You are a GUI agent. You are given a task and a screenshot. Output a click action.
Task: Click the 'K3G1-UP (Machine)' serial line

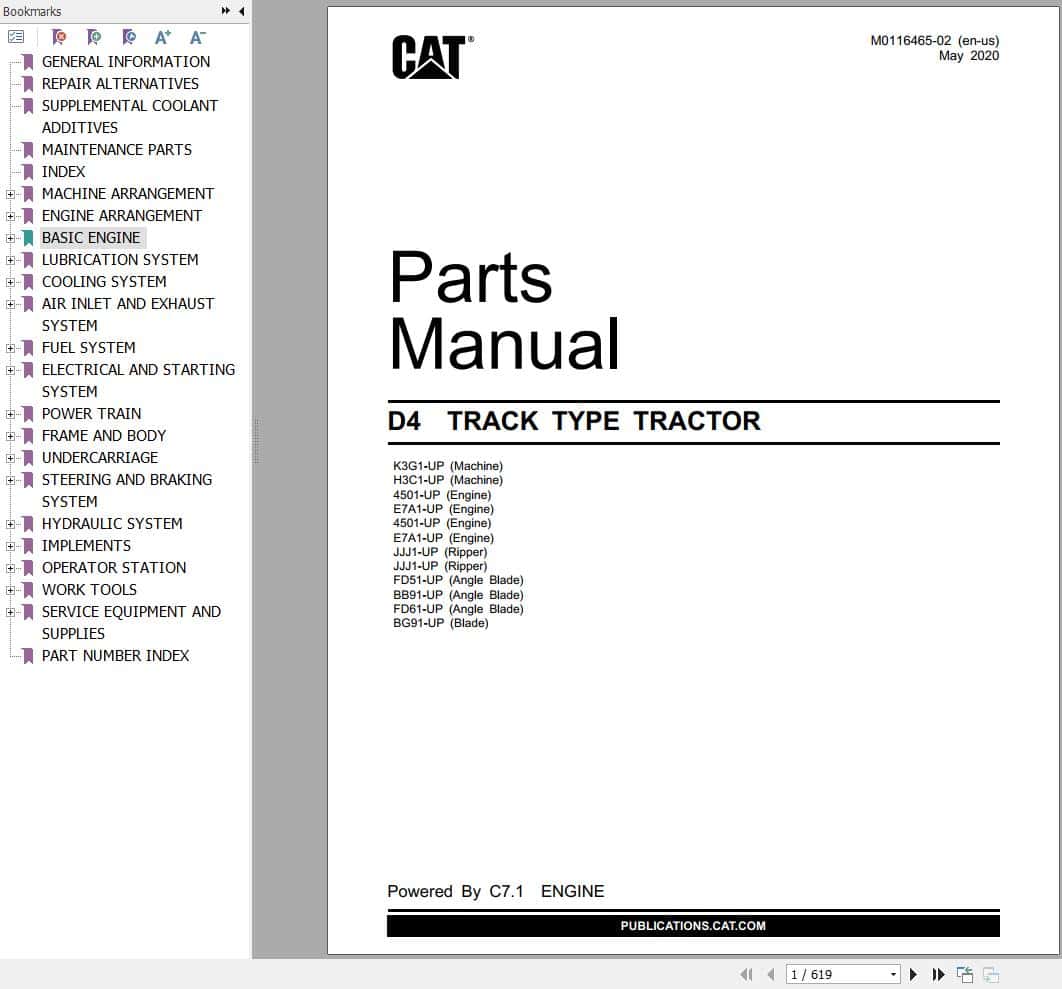(x=448, y=466)
